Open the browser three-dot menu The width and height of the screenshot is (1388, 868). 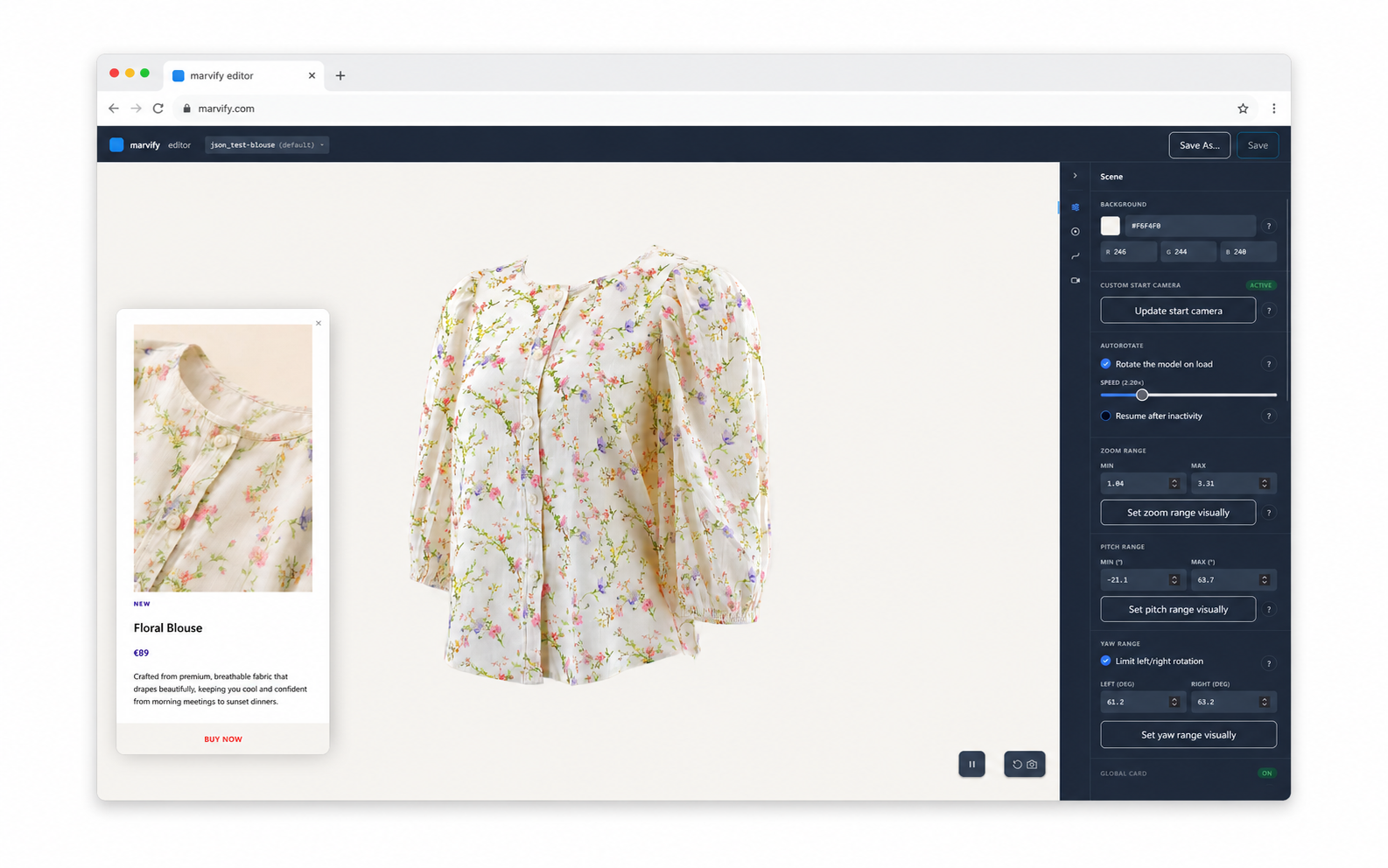pos(1273,108)
